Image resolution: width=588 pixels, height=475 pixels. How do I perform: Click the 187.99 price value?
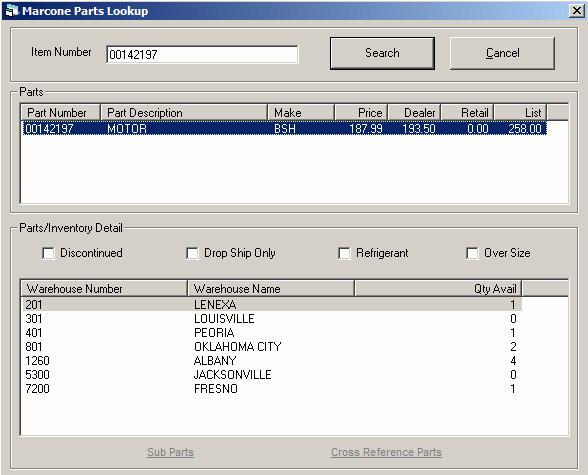366,129
